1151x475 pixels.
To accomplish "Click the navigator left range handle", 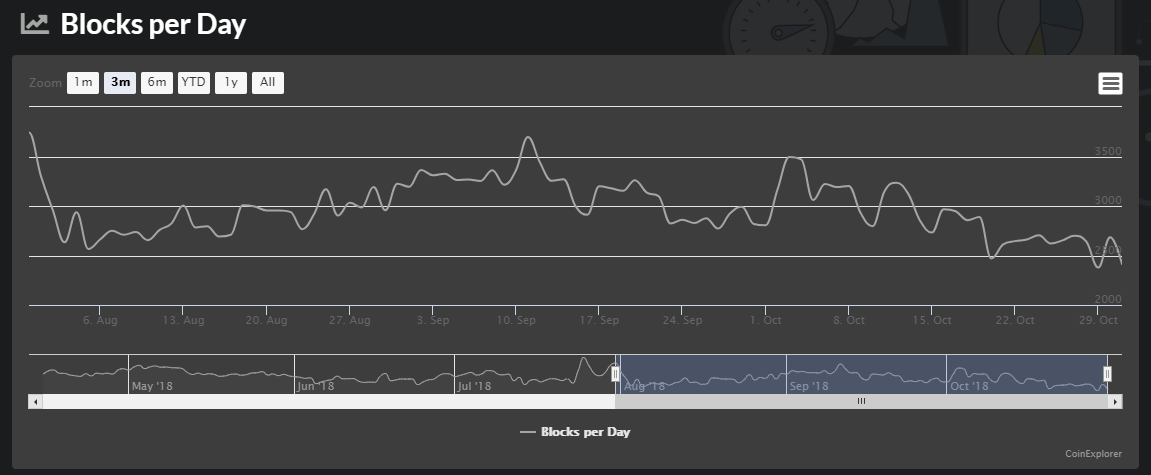I will click(x=616, y=374).
